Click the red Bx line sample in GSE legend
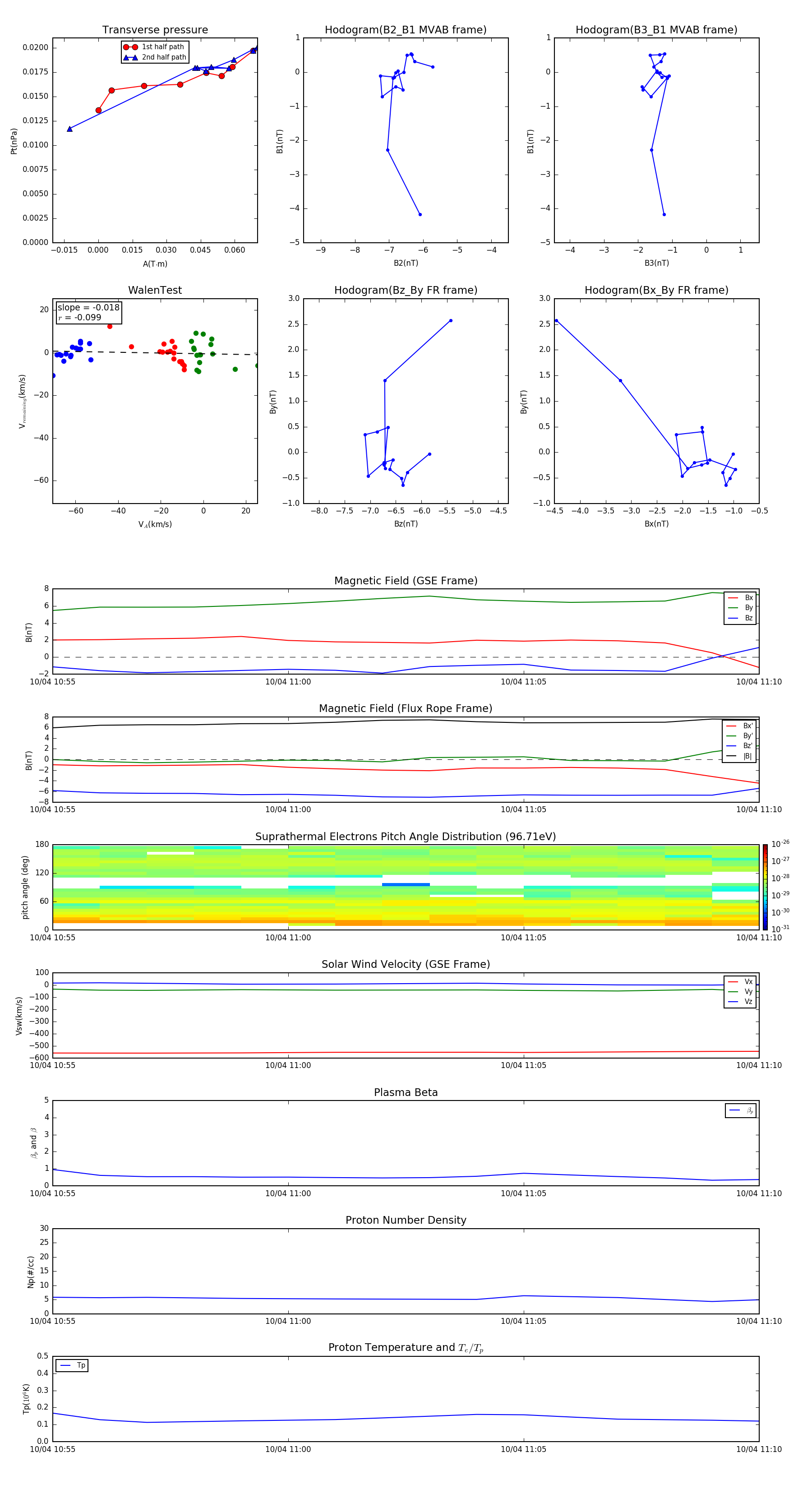812x1489 pixels. [733, 598]
